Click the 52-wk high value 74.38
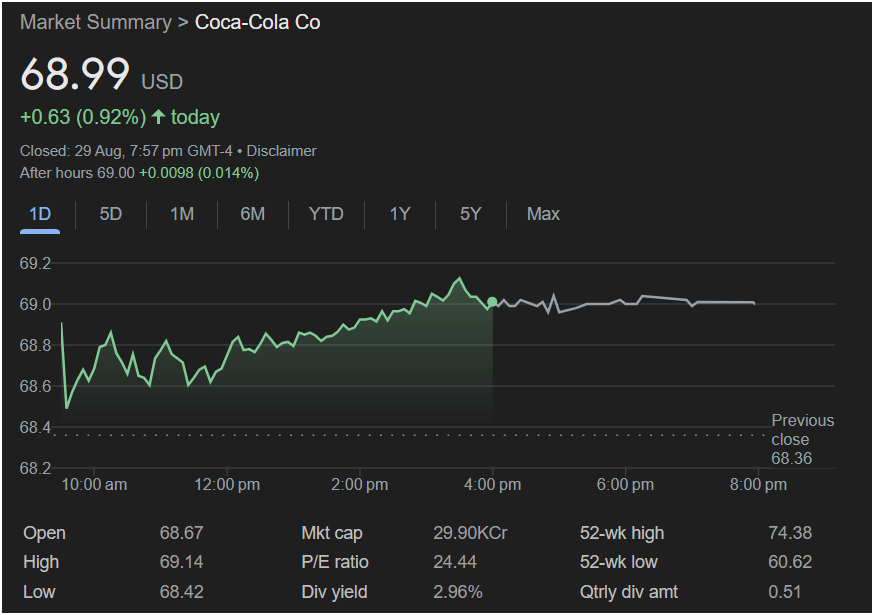Image resolution: width=874 pixels, height=615 pixels. [x=789, y=533]
